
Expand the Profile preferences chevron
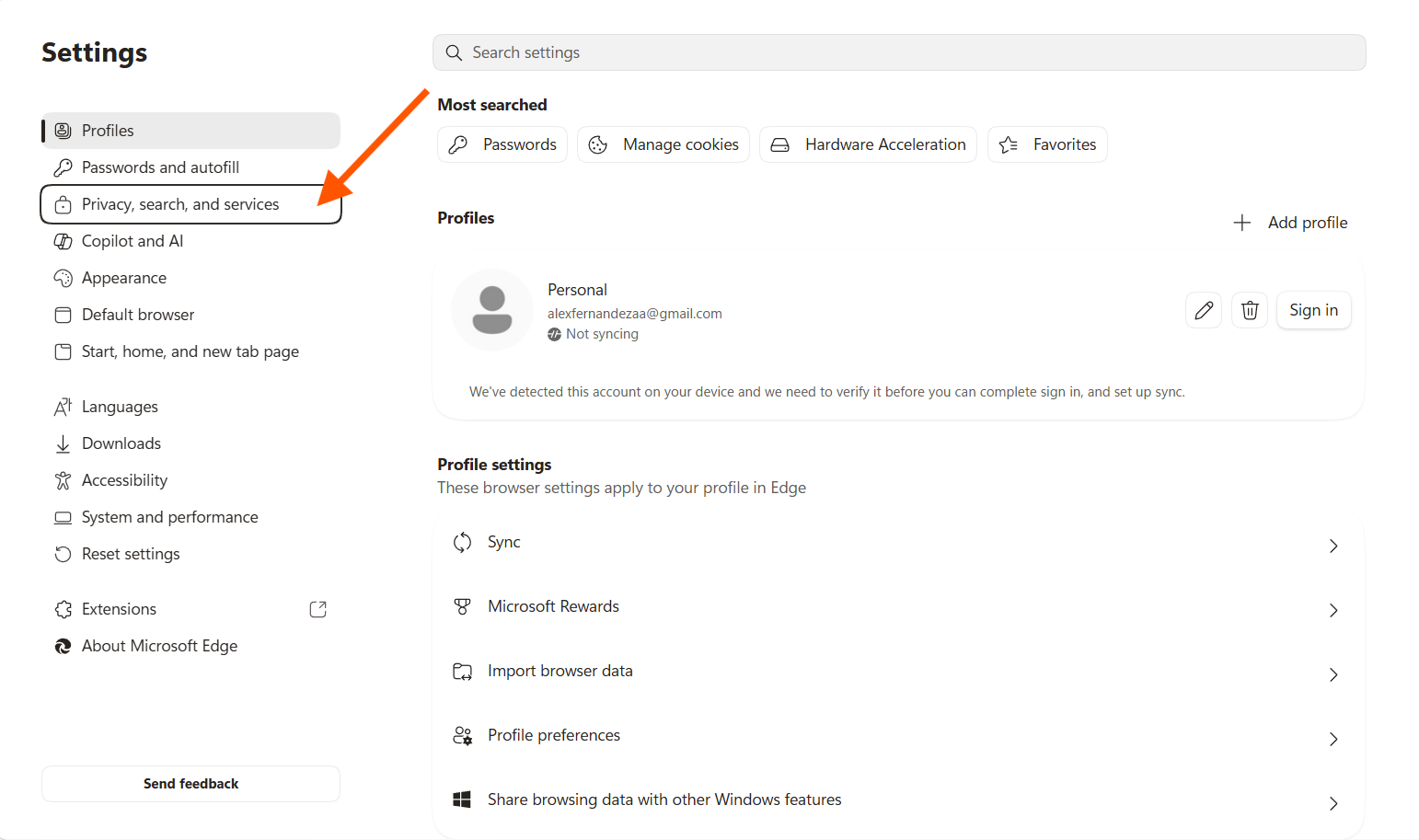[1333, 739]
